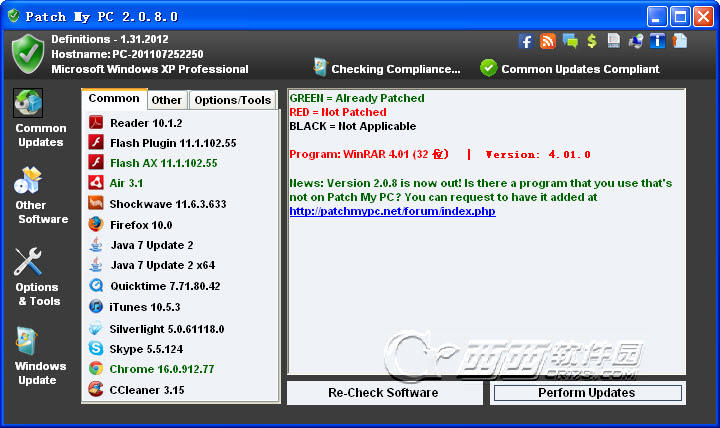Click the Program: WinRAR 4.01 line

(x=440, y=154)
